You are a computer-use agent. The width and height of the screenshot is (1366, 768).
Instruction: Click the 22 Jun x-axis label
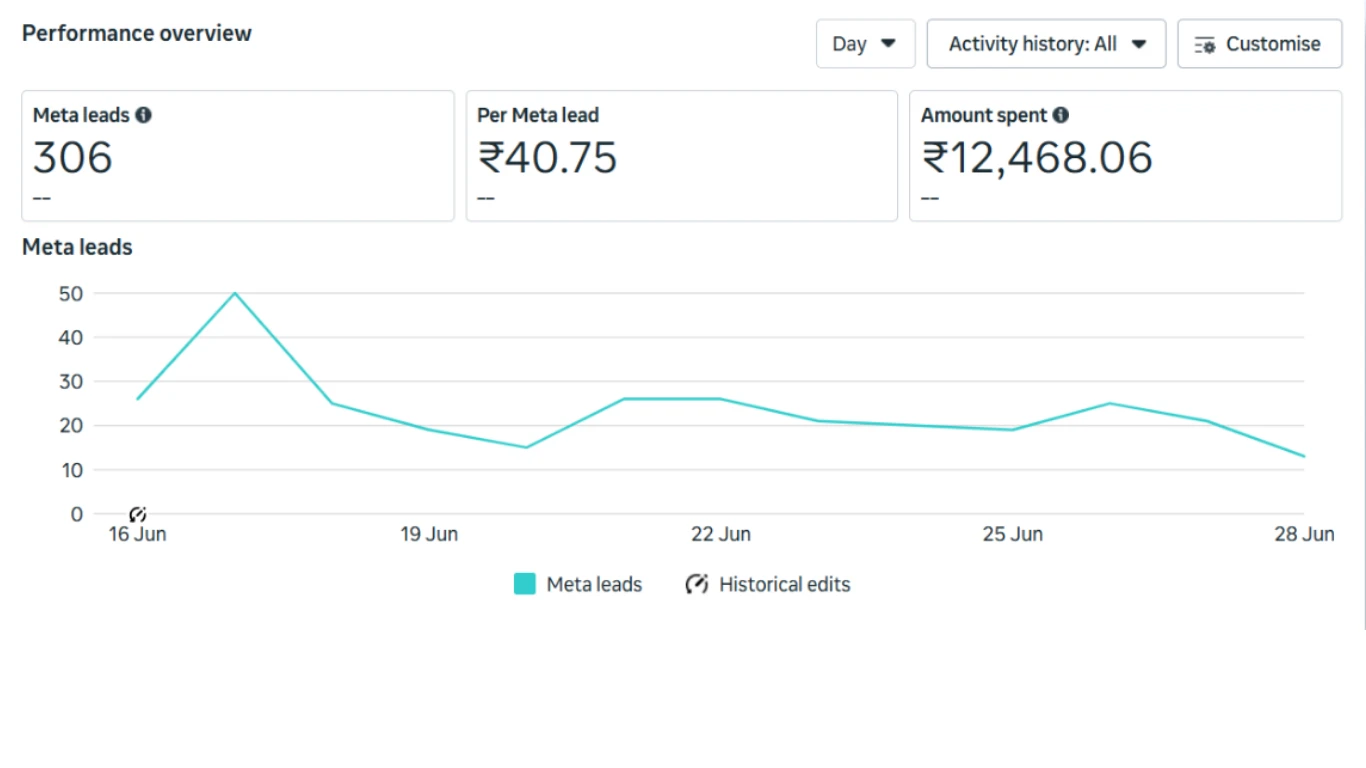tap(721, 534)
